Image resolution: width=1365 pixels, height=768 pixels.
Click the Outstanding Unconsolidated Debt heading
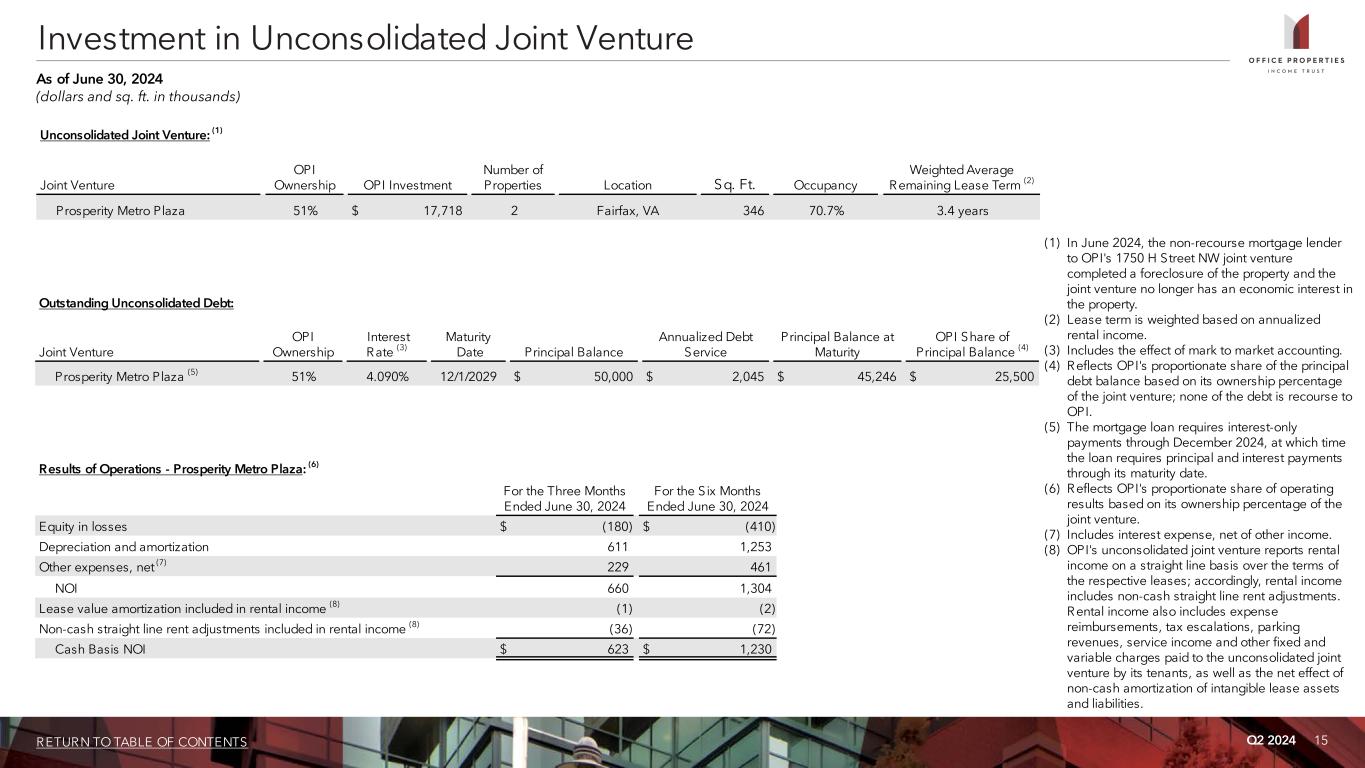(x=136, y=303)
